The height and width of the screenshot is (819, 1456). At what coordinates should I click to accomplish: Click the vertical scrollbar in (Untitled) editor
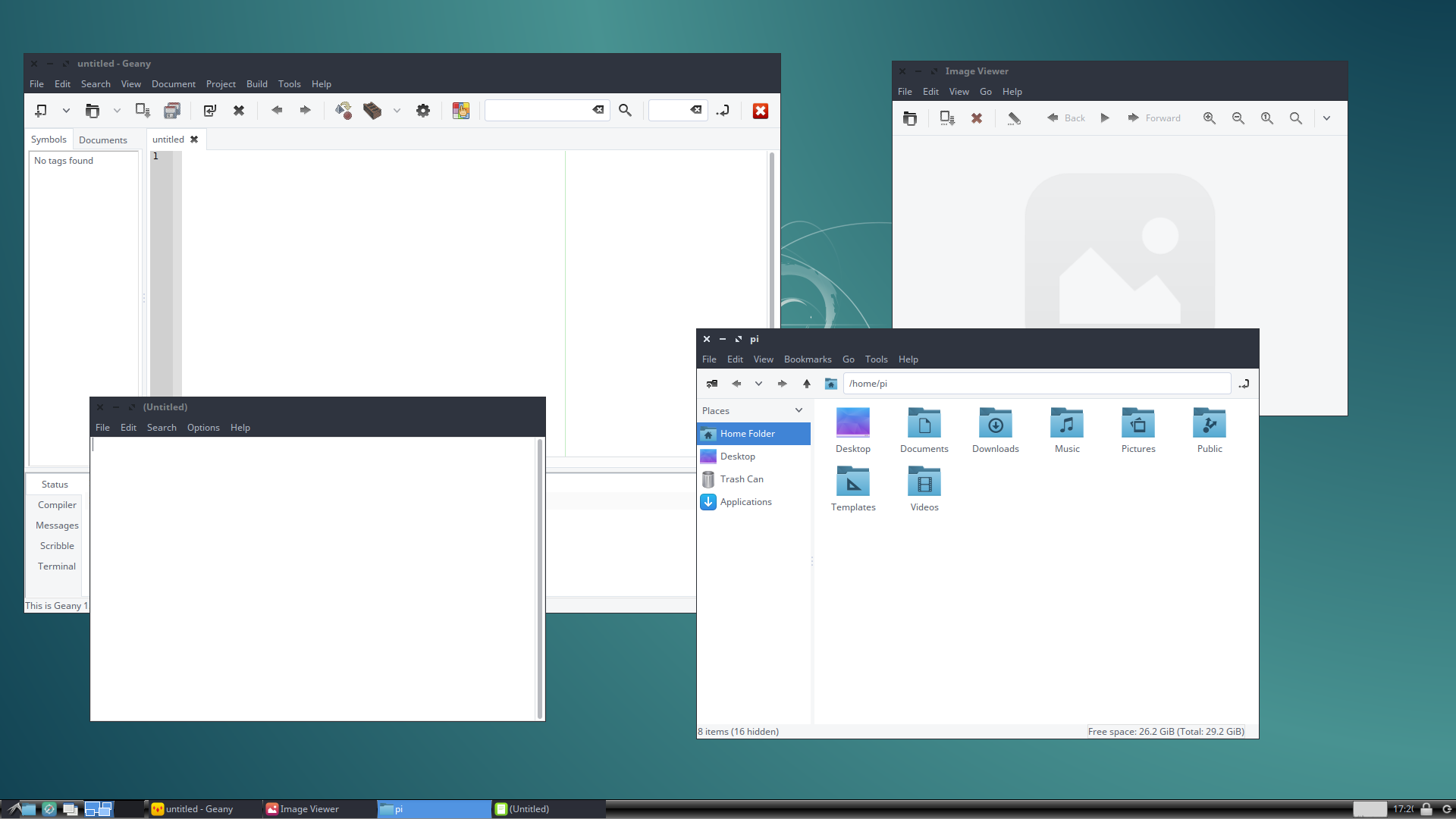[x=540, y=578]
